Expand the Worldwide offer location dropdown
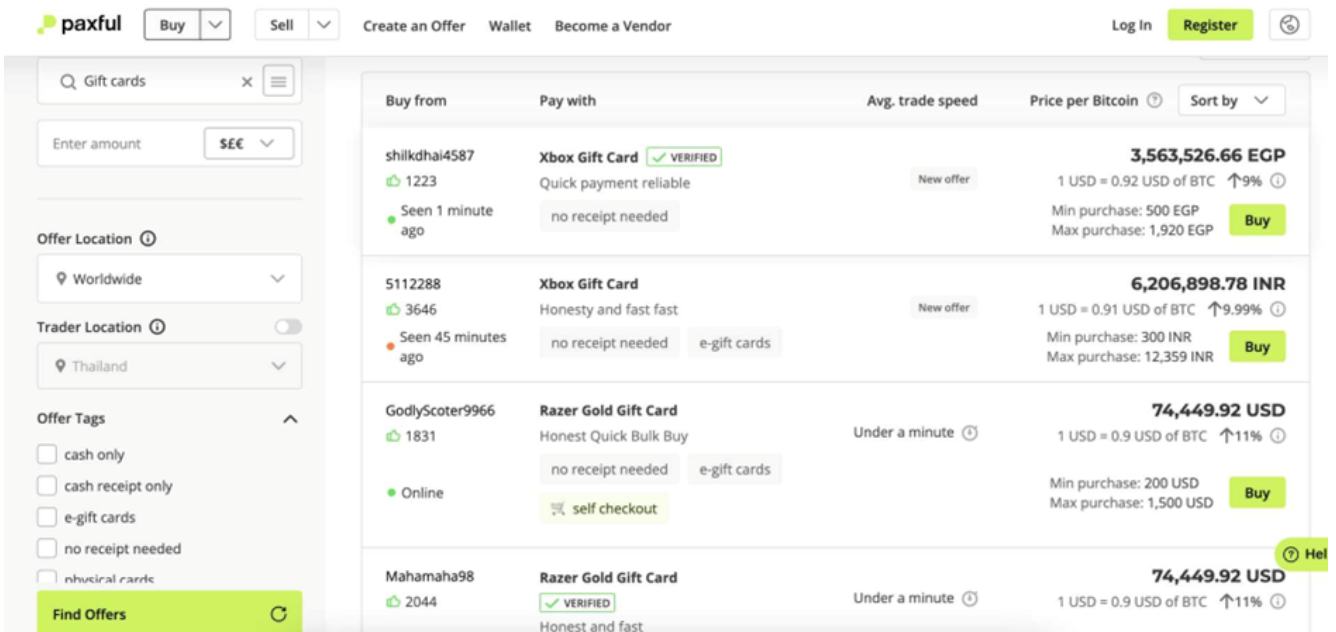 [169, 279]
